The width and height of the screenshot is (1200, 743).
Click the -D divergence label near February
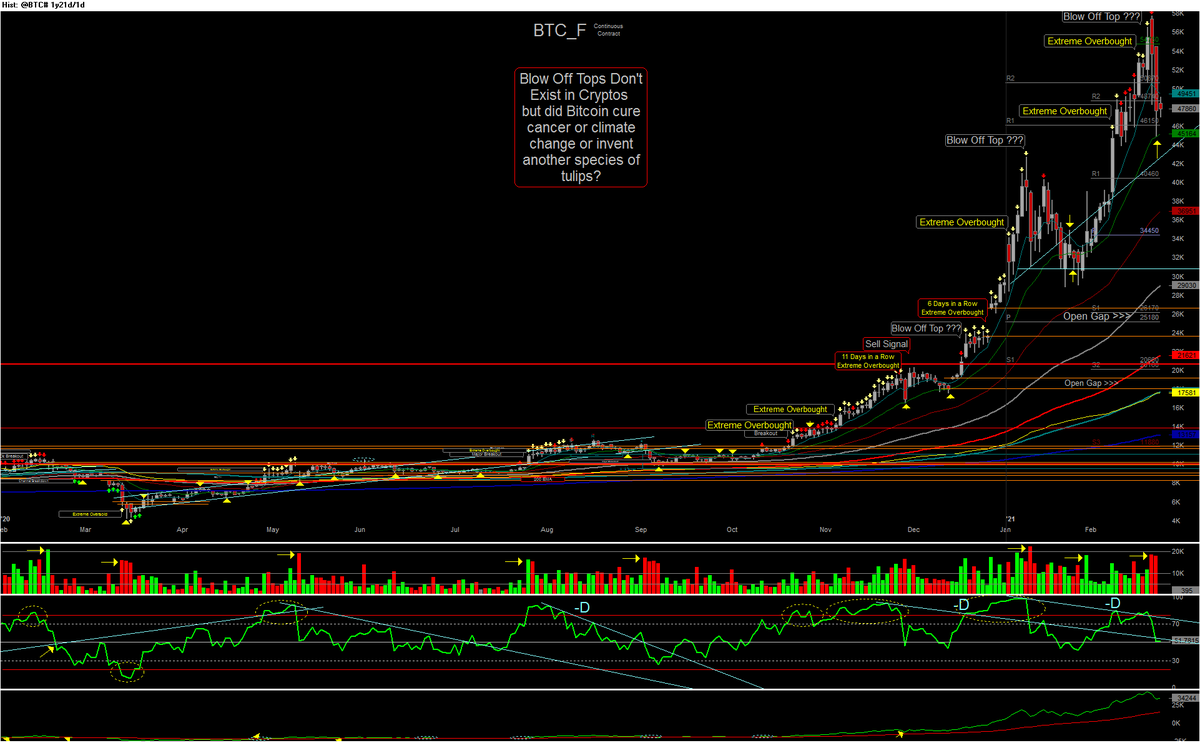click(x=1113, y=603)
